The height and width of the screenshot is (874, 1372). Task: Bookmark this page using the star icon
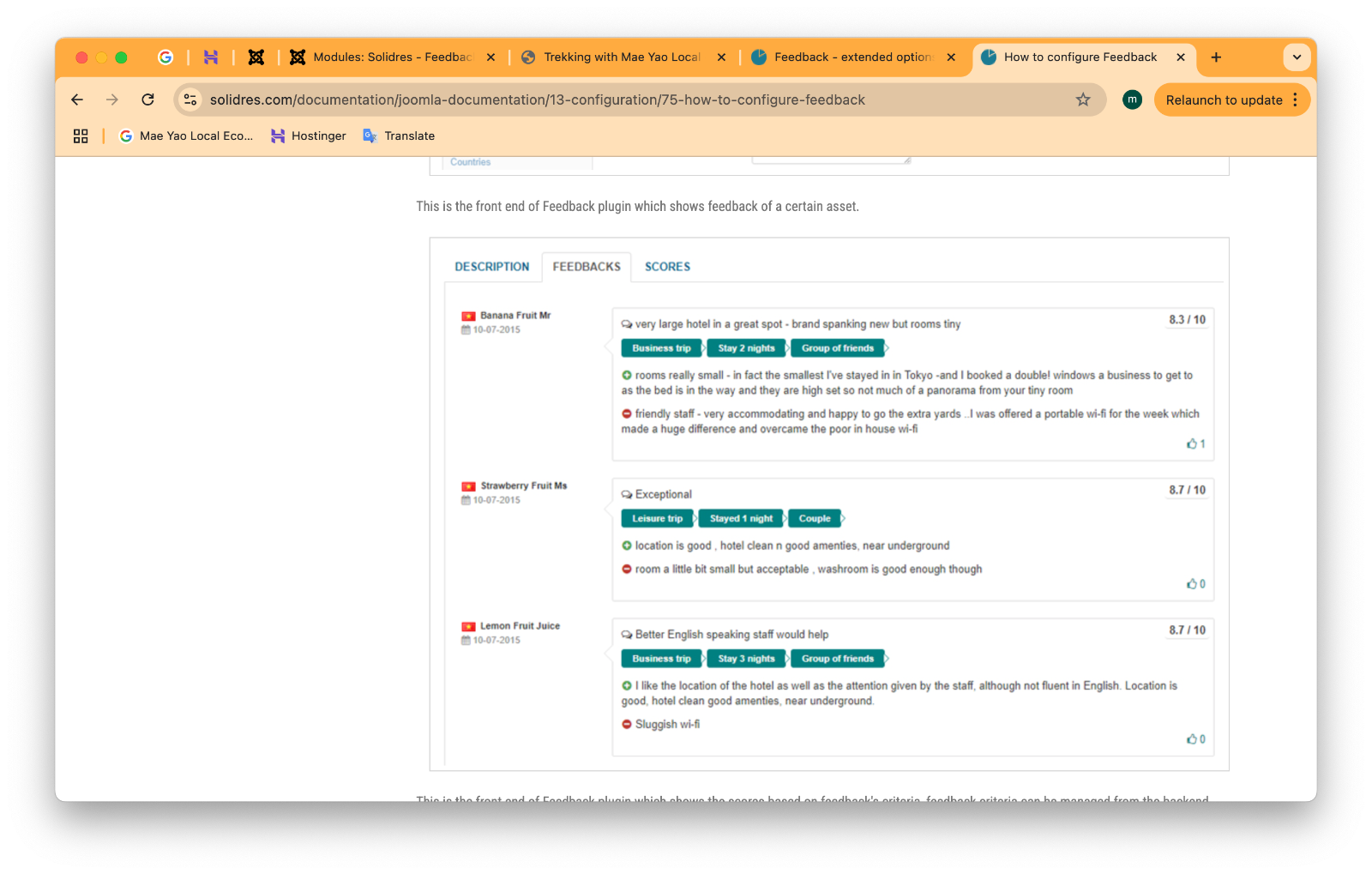tap(1083, 99)
